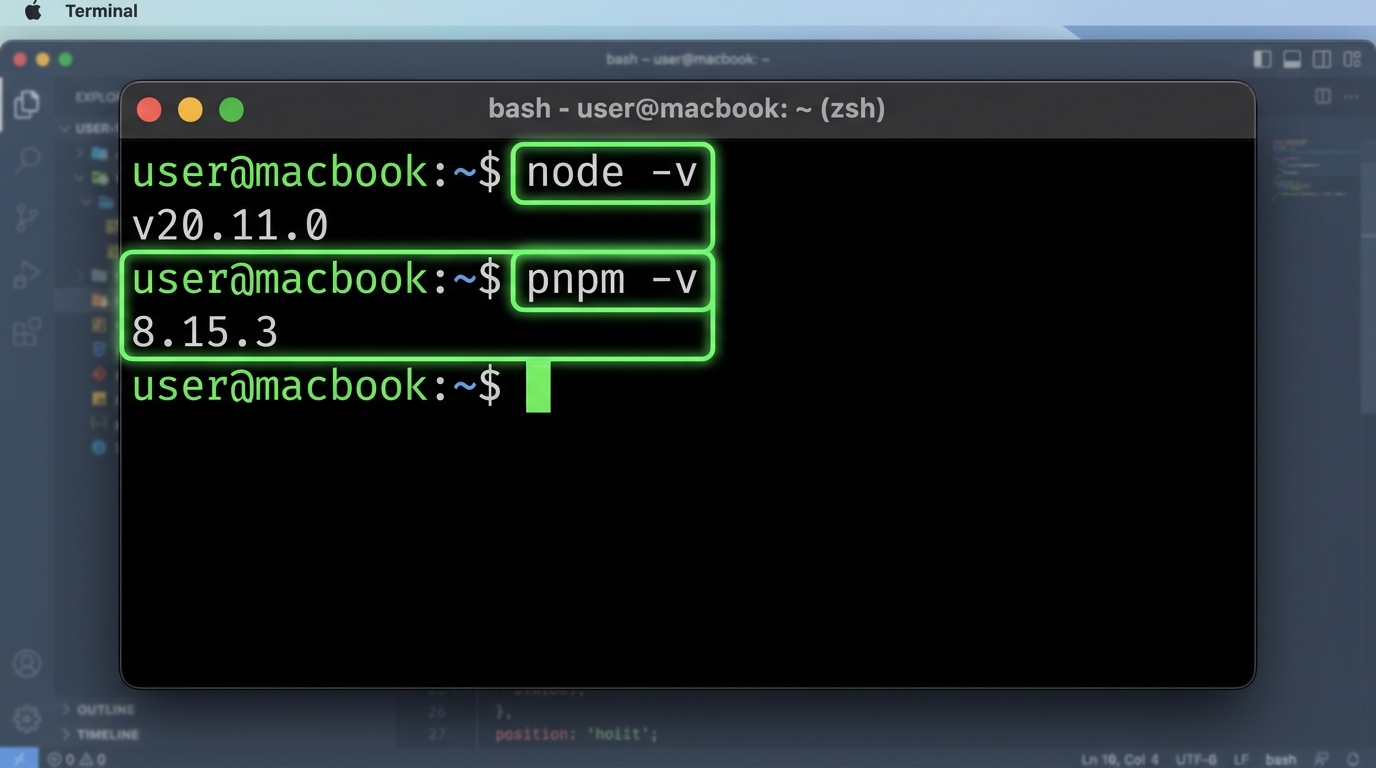Open the Explorer view in activity bar
The width and height of the screenshot is (1376, 768).
(27, 104)
